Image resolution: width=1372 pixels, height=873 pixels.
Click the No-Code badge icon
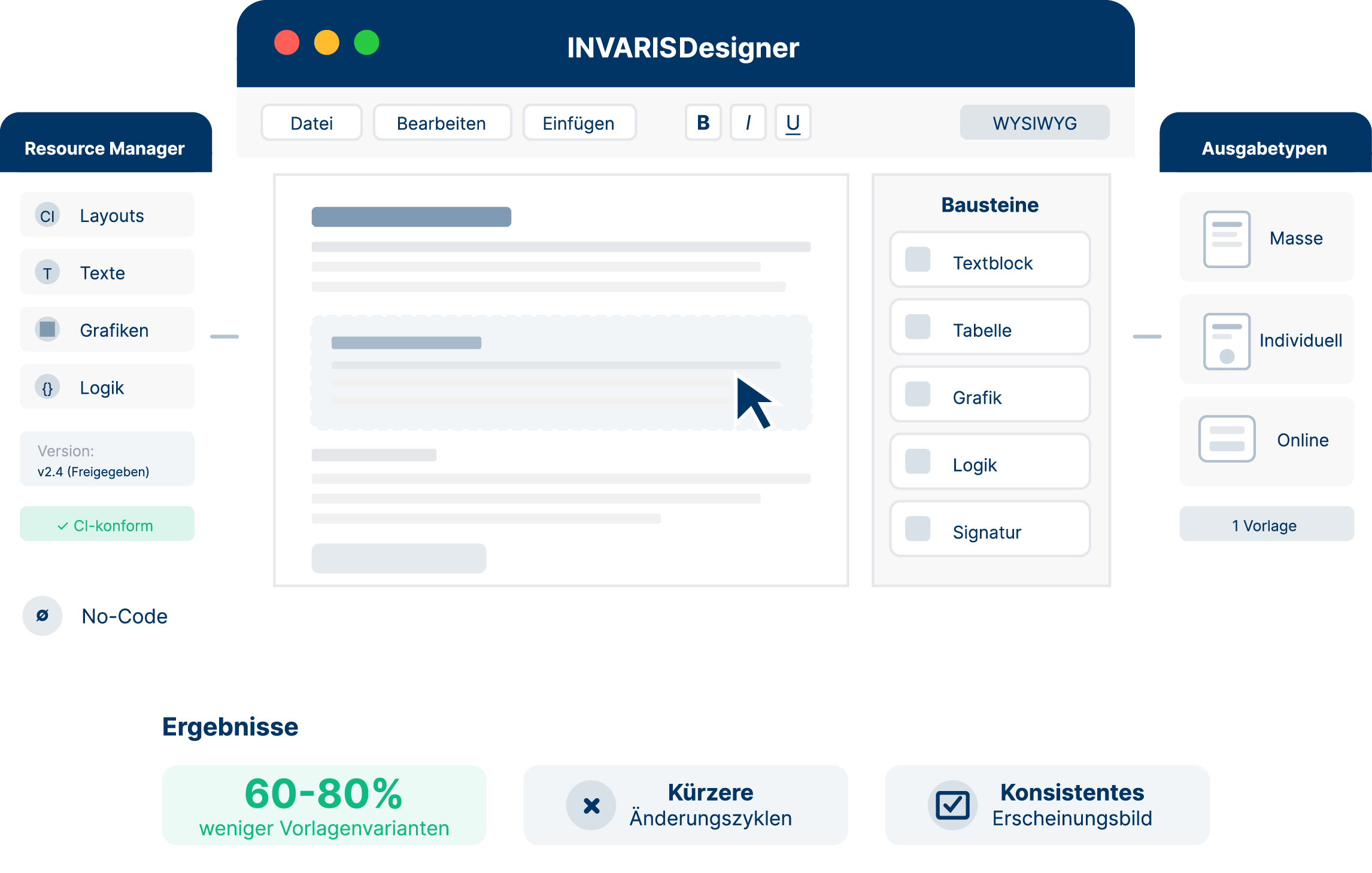click(43, 616)
